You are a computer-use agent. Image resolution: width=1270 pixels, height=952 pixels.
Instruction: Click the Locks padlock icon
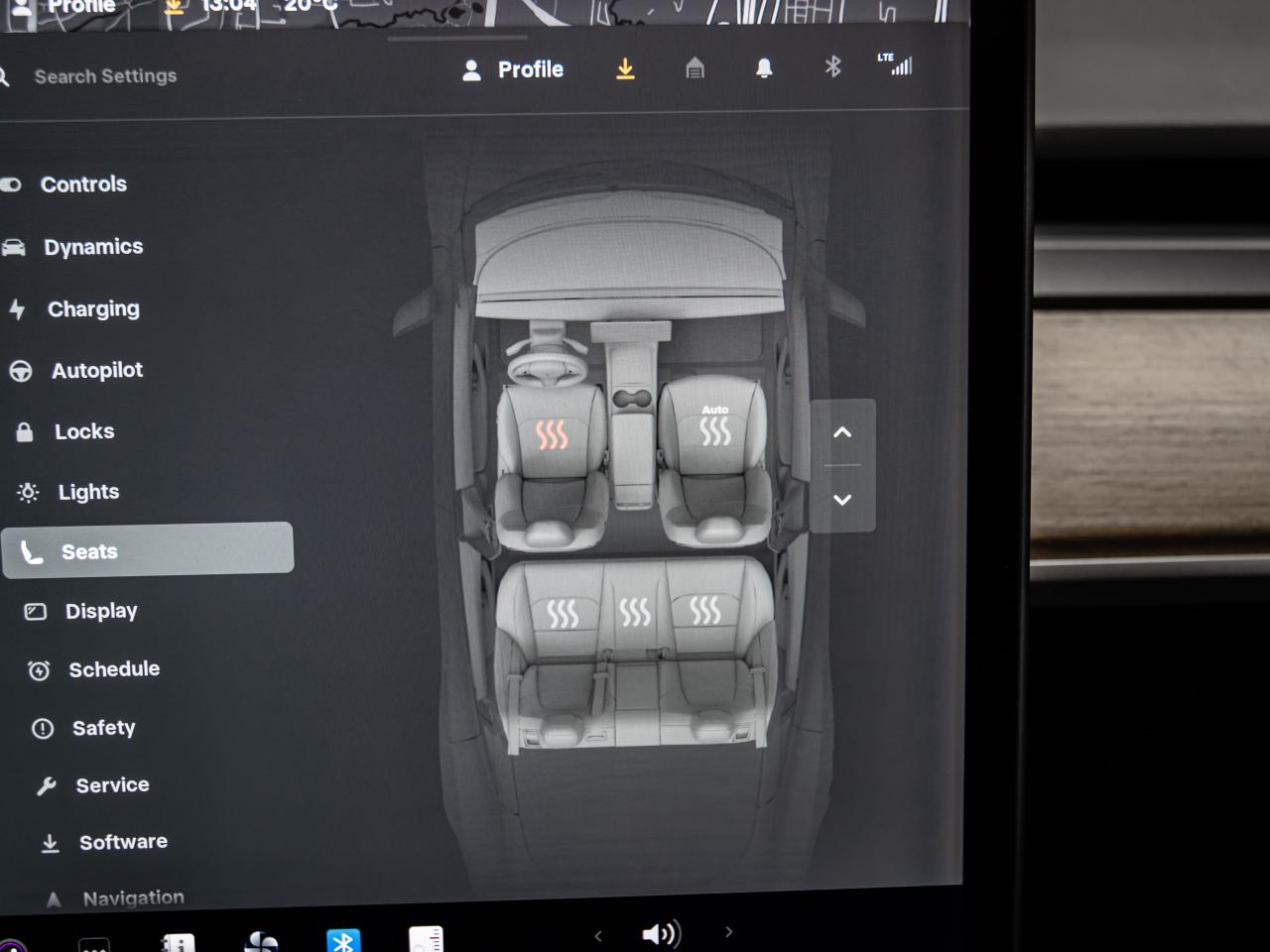(22, 431)
